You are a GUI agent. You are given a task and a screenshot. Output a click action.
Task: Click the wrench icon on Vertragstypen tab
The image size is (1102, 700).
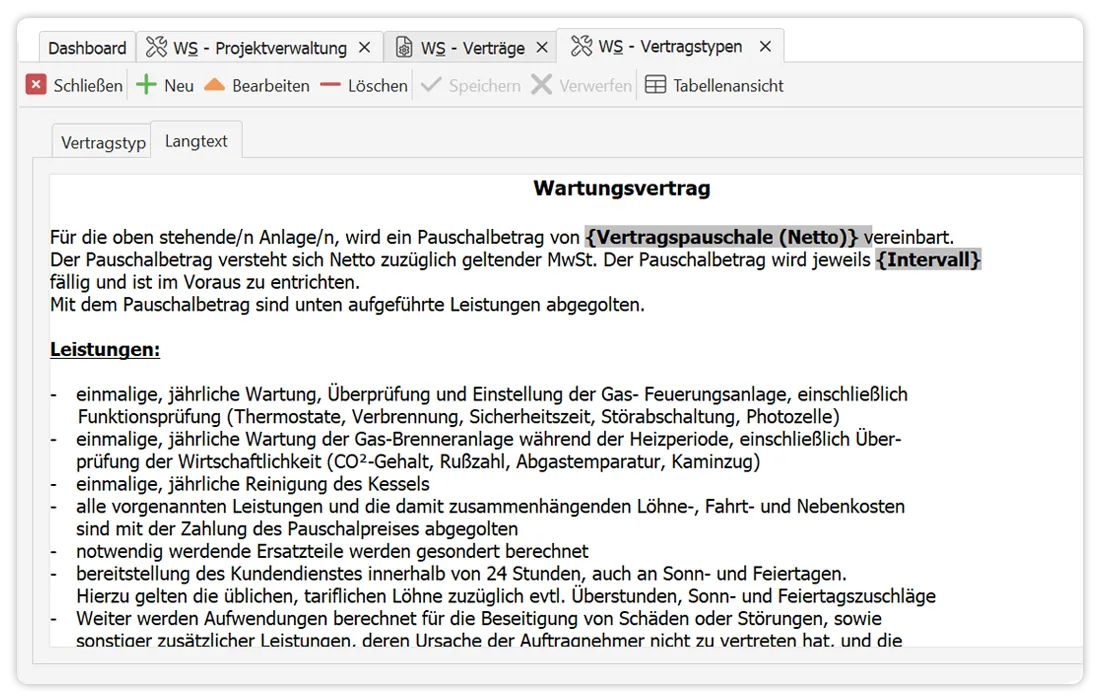(x=580, y=47)
